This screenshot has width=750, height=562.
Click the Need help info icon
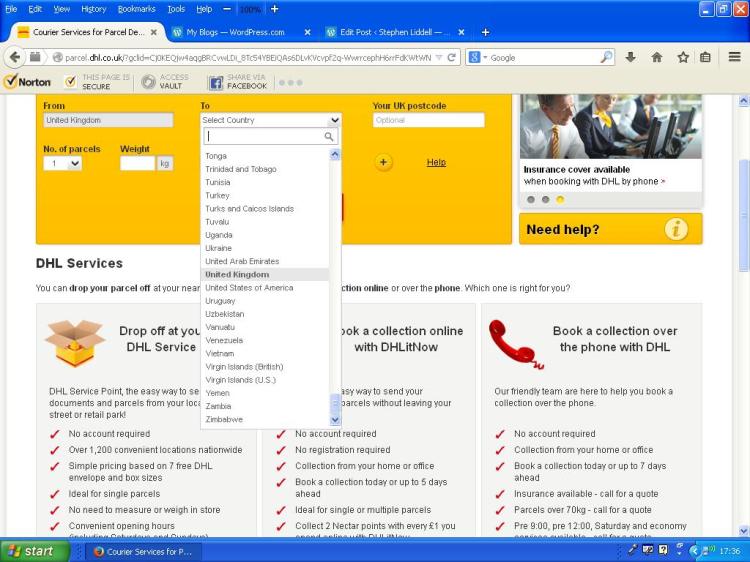point(676,229)
